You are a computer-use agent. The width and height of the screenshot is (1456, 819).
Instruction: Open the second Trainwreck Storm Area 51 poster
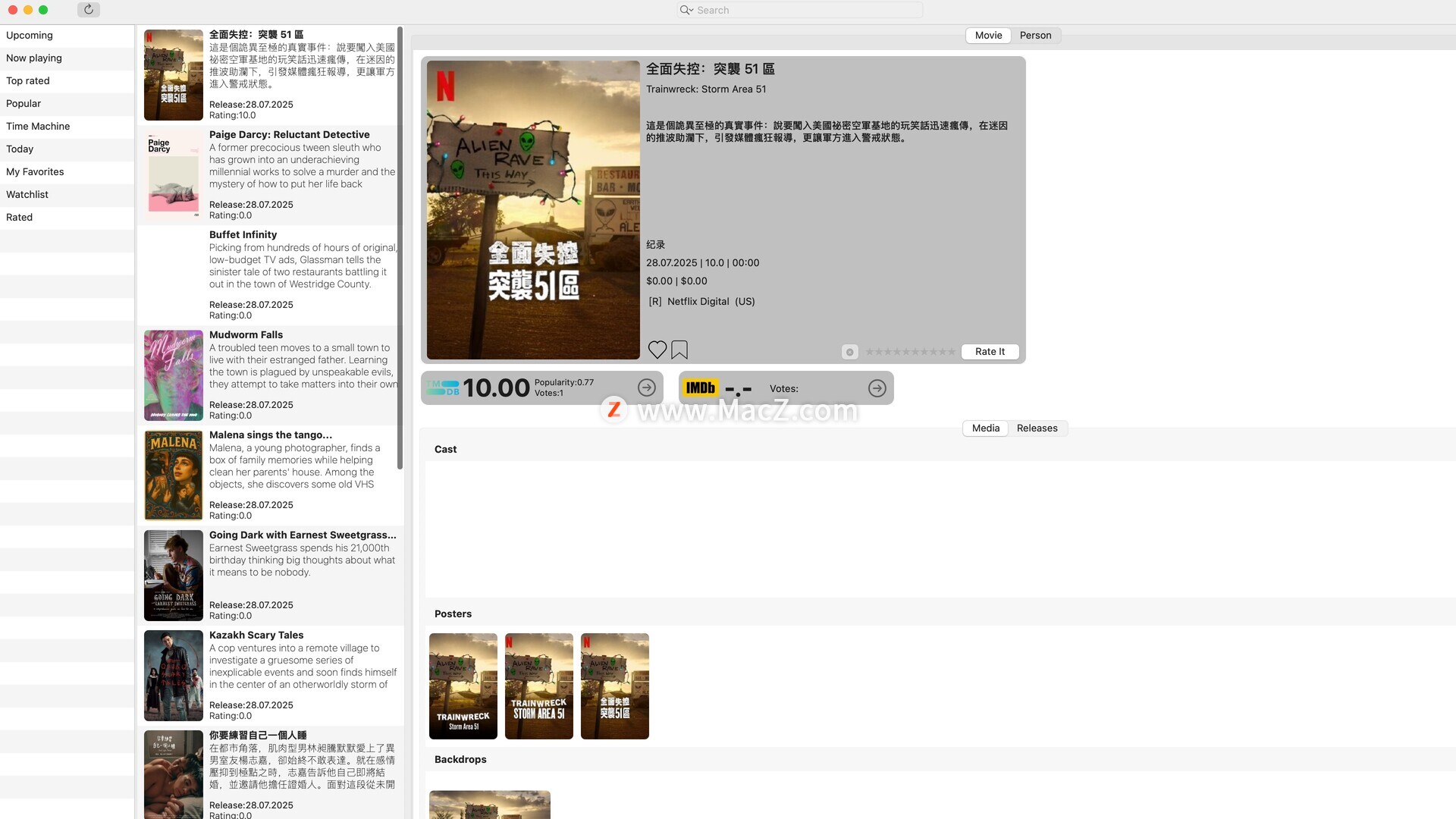(x=539, y=686)
